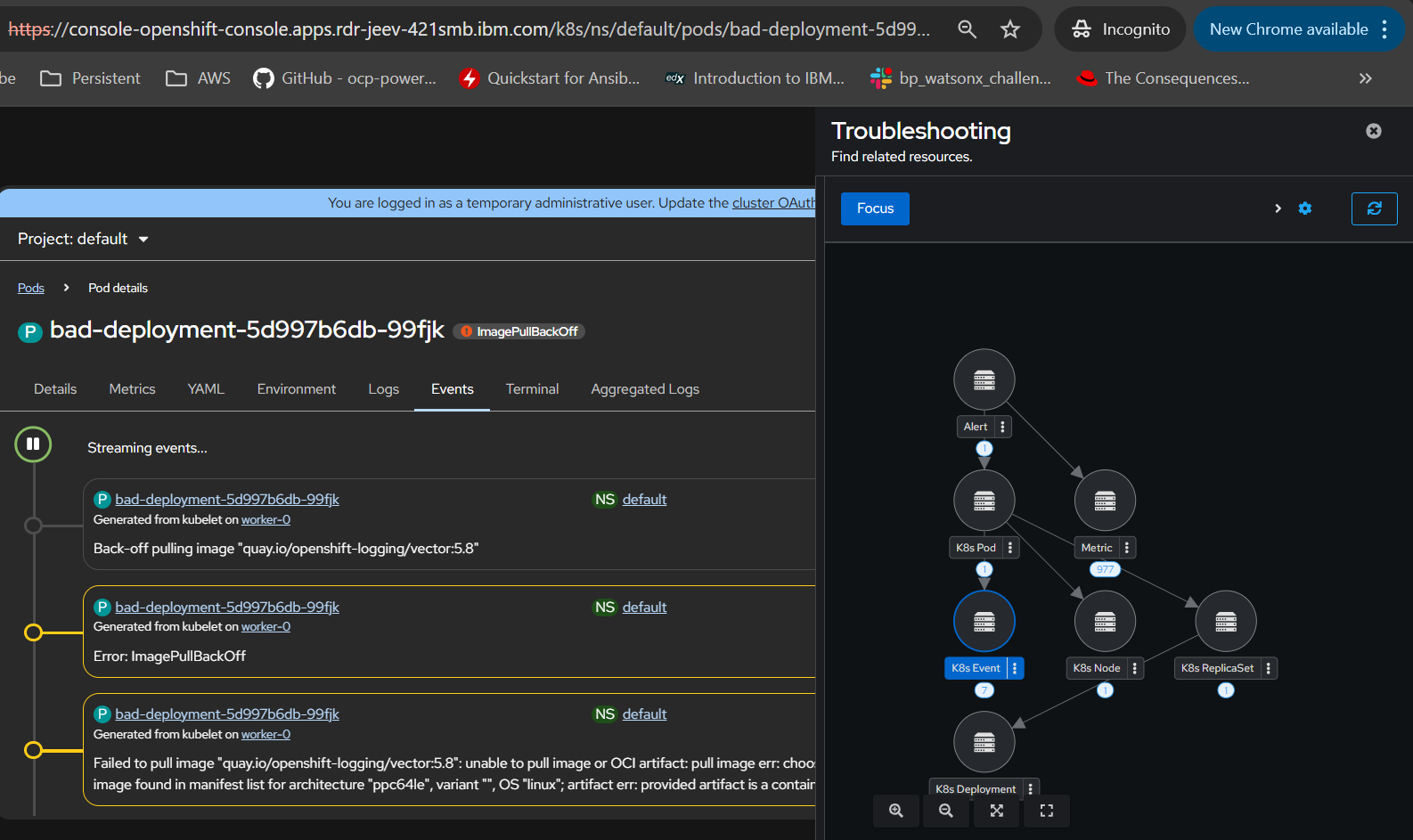1413x840 pixels.
Task: Close the Troubleshooting panel
Action: (x=1374, y=131)
